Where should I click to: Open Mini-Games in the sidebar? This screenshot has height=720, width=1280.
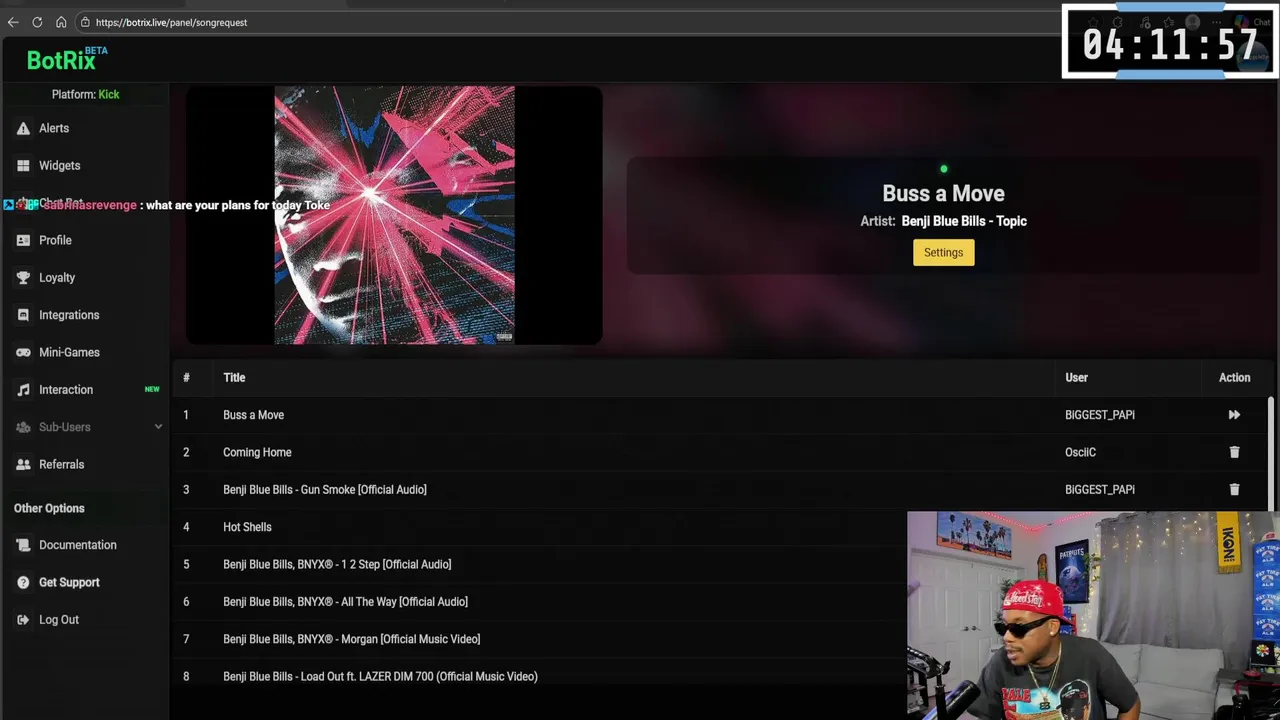(69, 352)
